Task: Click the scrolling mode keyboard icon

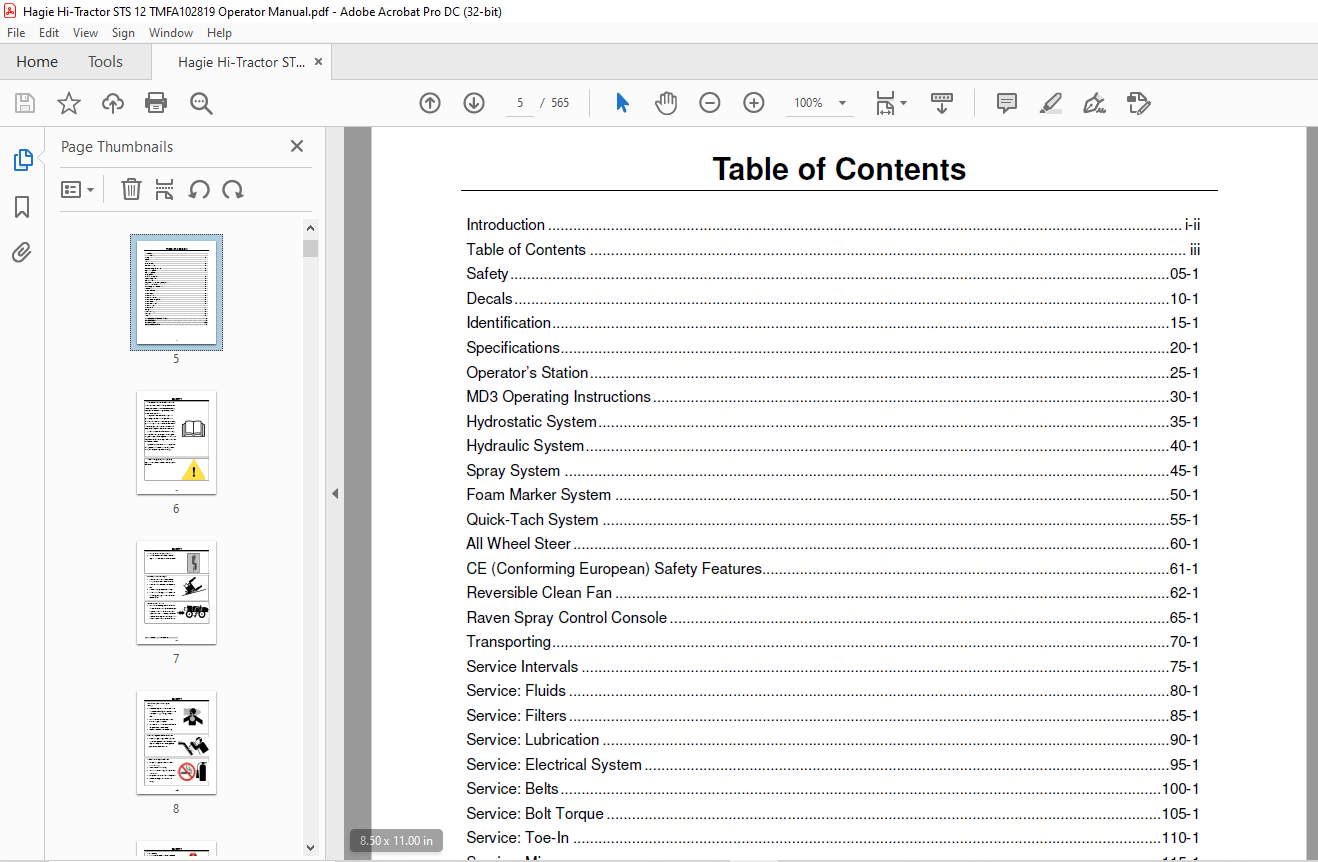Action: point(941,103)
